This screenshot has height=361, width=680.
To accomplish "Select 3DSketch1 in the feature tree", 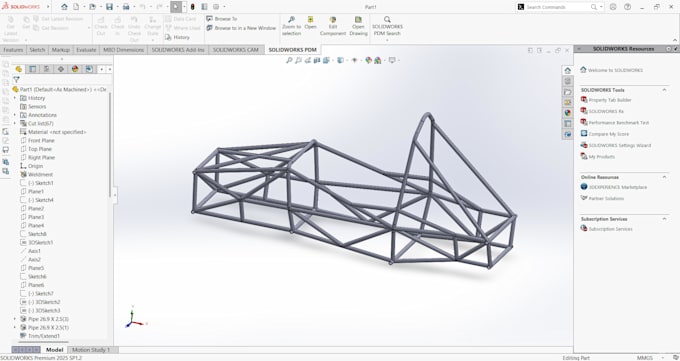I will (36, 243).
